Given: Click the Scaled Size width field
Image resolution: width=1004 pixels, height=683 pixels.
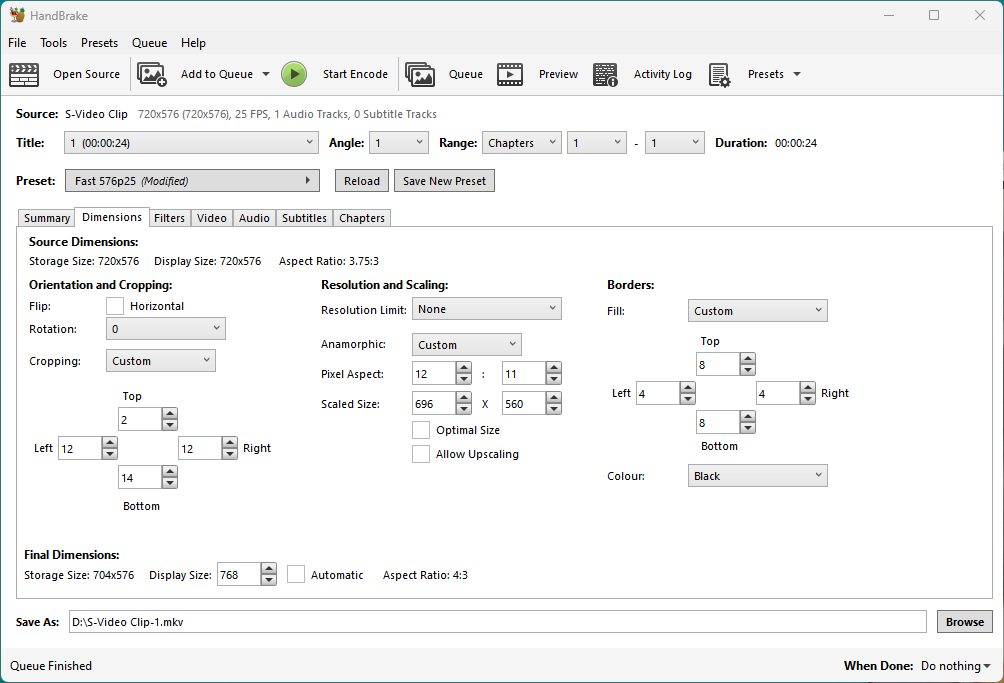Looking at the screenshot, I should tap(434, 403).
